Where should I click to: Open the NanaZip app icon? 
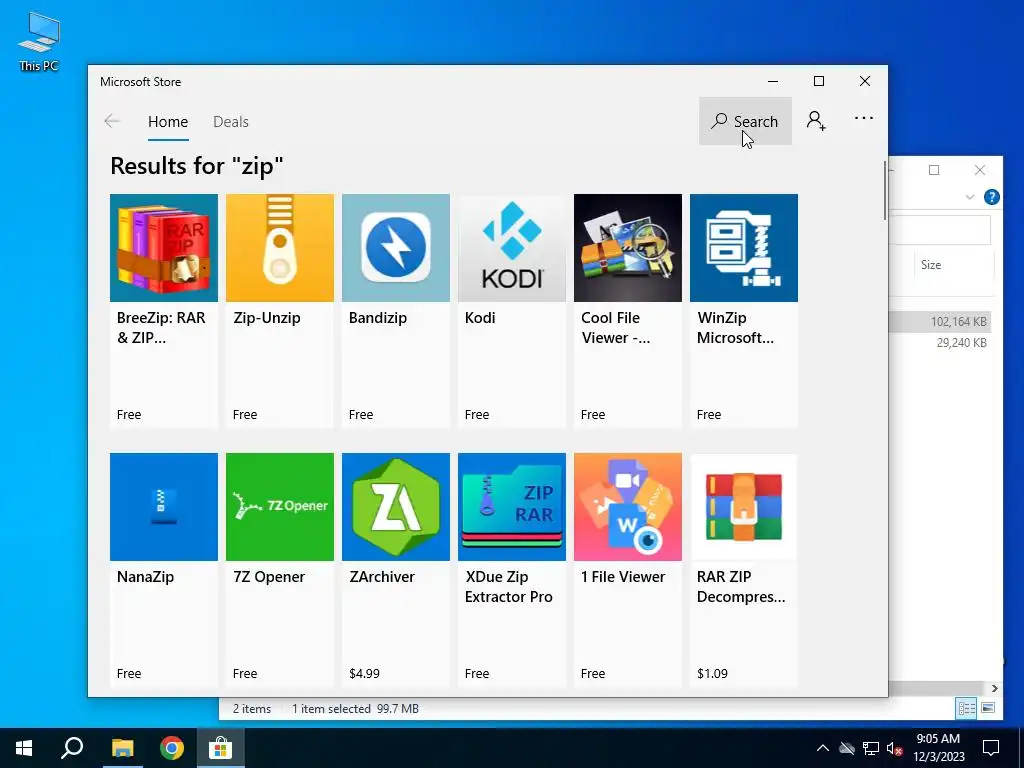tap(163, 507)
